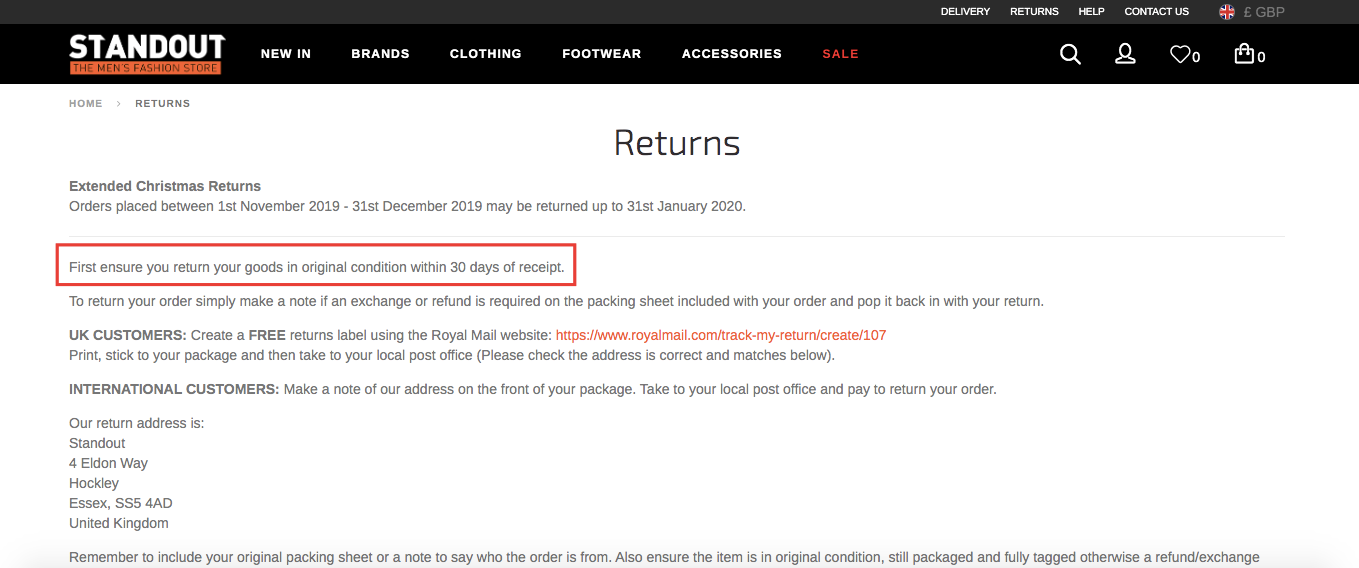Open the Accessories menu
The width and height of the screenshot is (1359, 568).
[x=731, y=54]
